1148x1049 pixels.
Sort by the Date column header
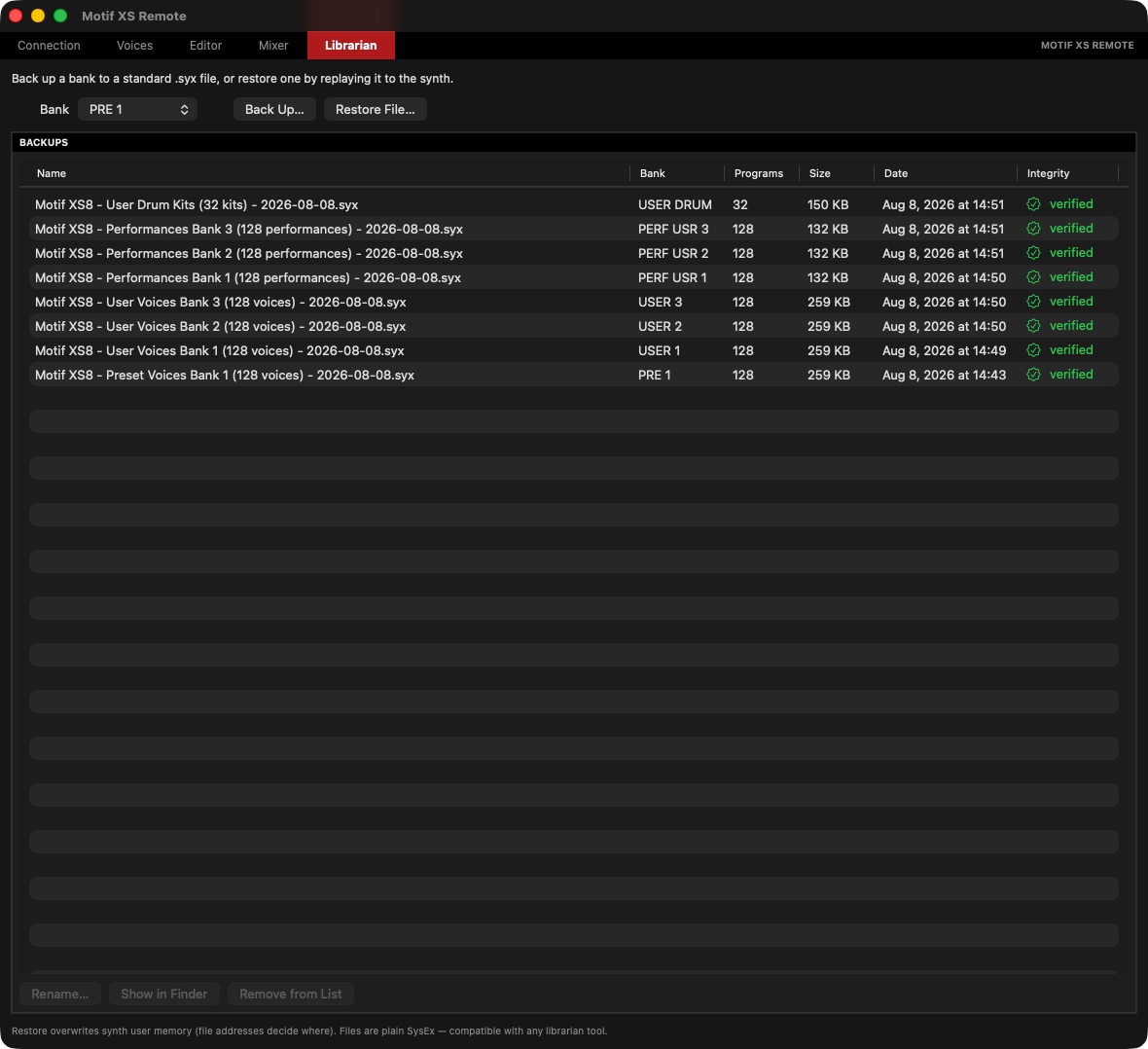(895, 173)
